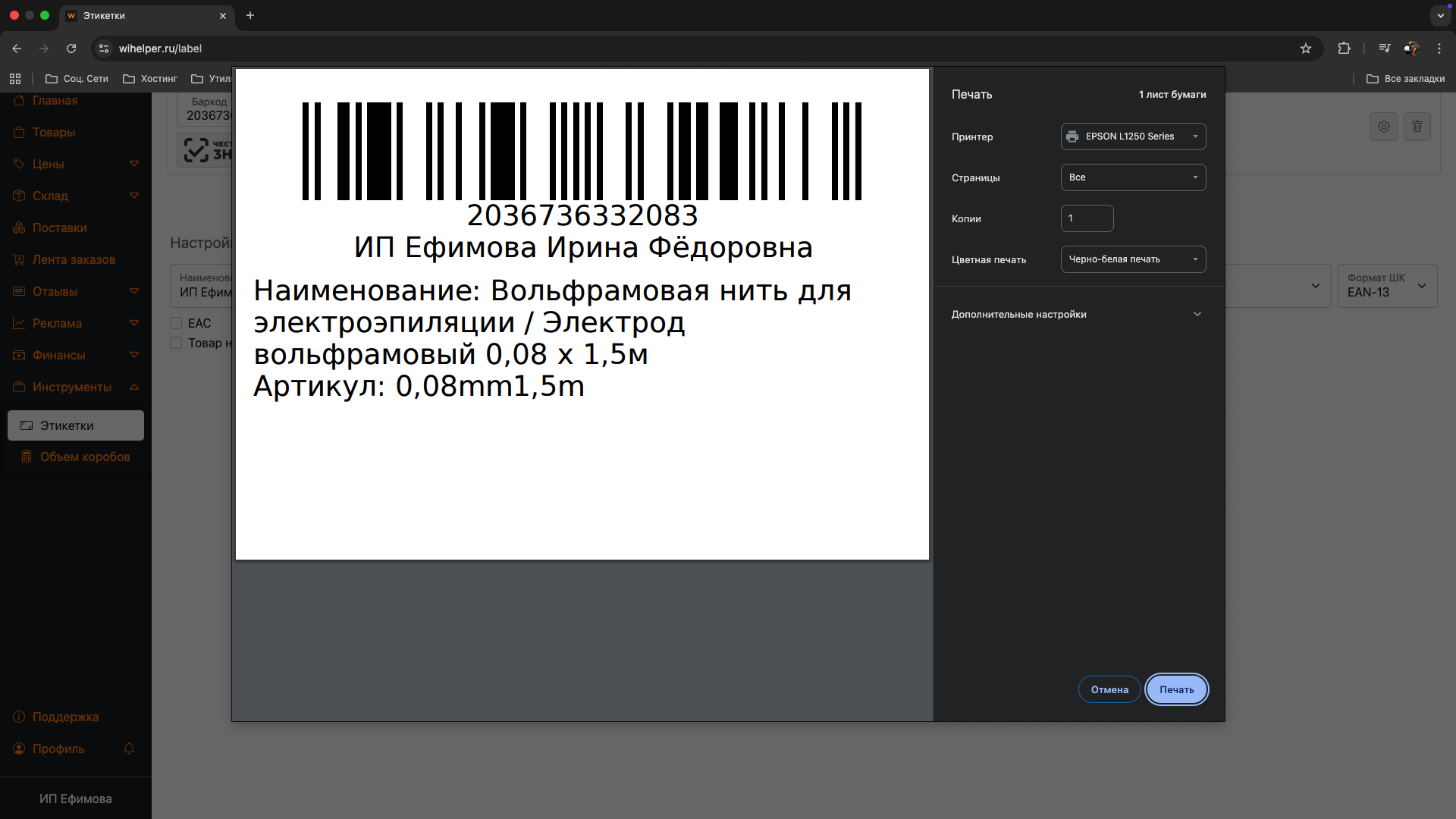Enable the EAC checkbox
The image size is (1456, 819).
coord(176,323)
